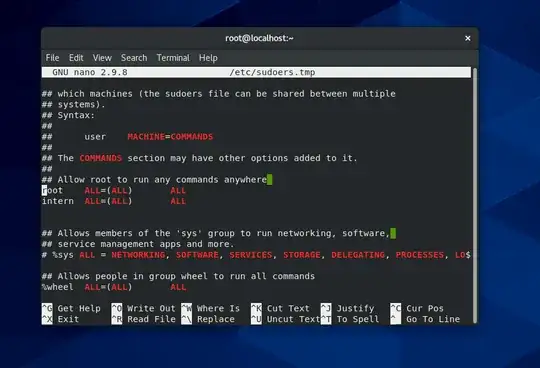This screenshot has width=540, height=368.
Task: Click ALL=(ALL) on the intern line
Action: (x=108, y=201)
